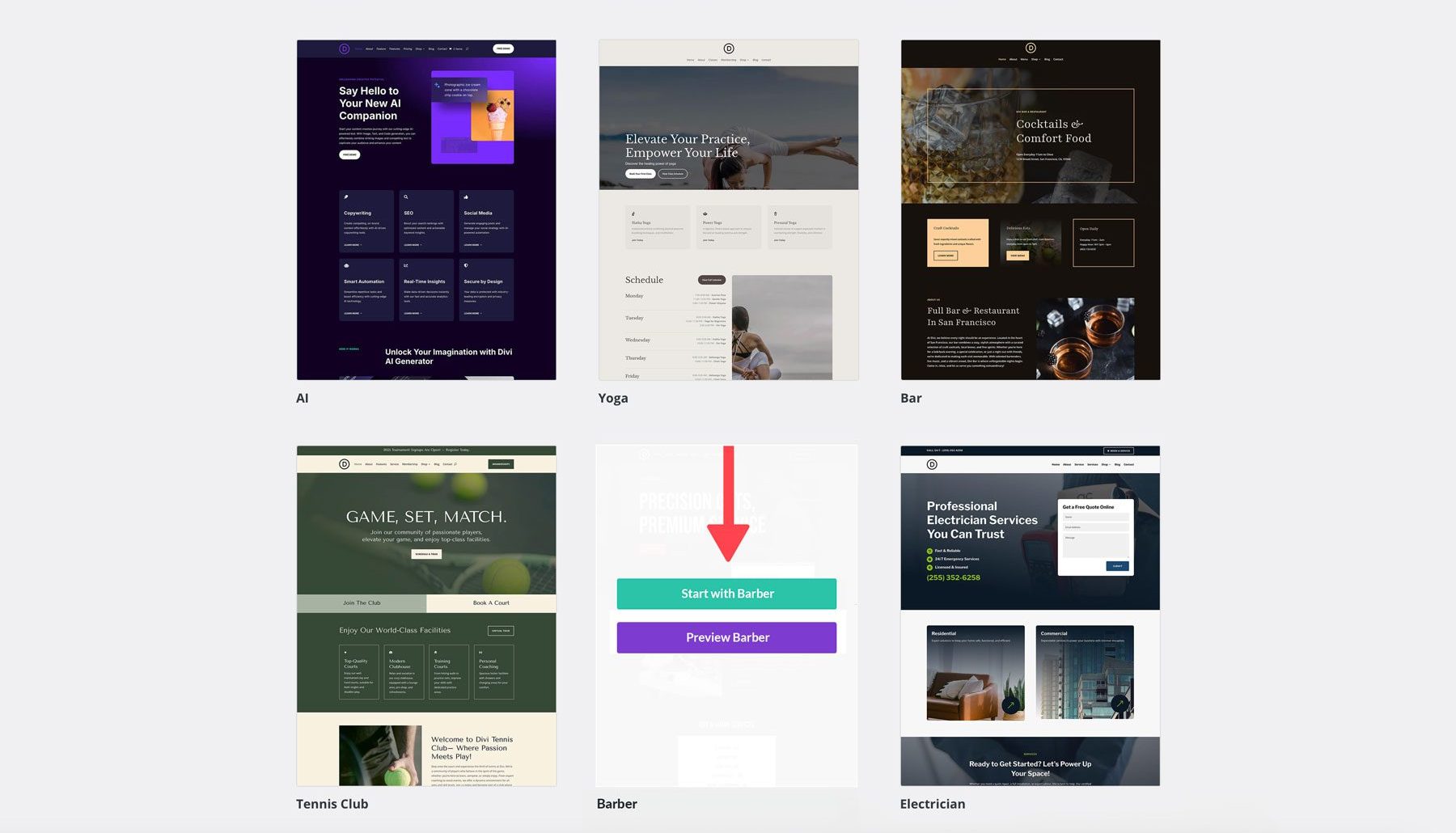Screen dimensions: 1456x833
Task: Click the arrow icon on the Residential card
Action: 1009,704
